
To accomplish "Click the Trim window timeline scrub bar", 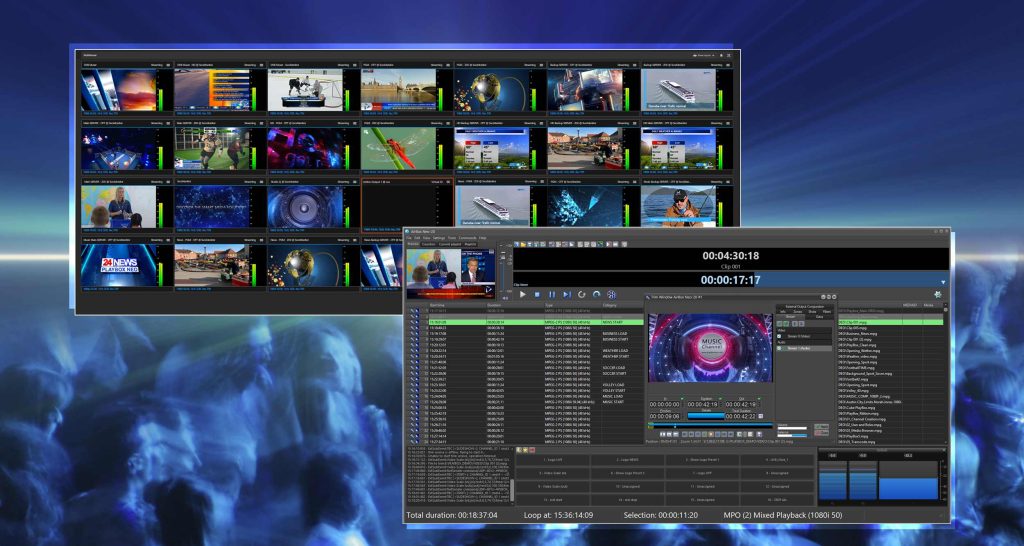I will click(710, 425).
